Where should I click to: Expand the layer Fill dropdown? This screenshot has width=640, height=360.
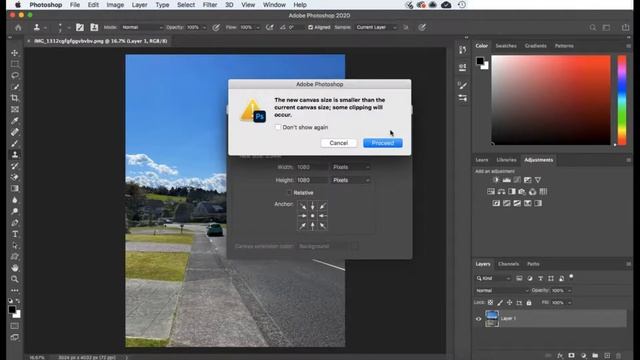pos(569,303)
